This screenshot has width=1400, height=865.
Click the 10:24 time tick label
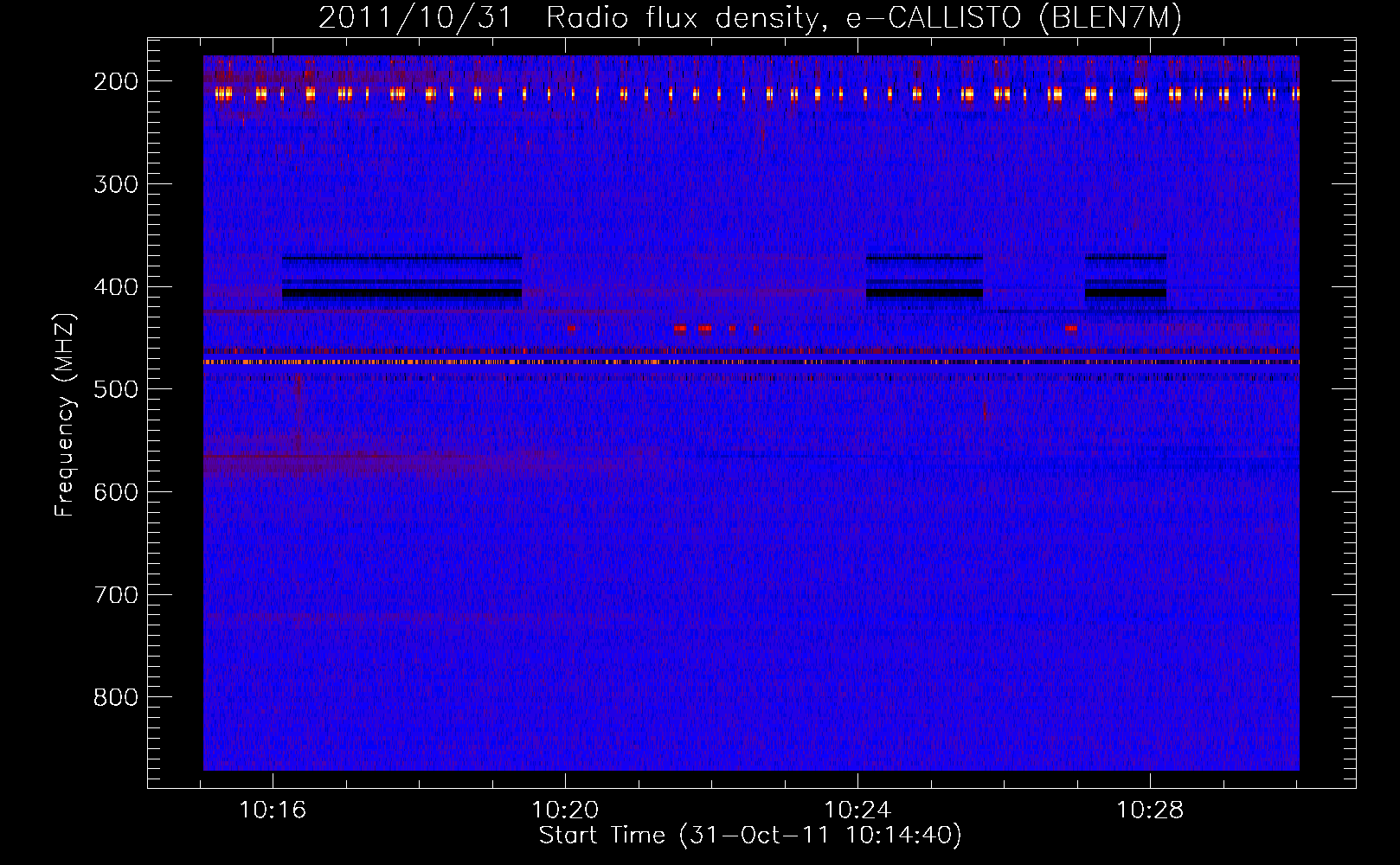point(857,811)
